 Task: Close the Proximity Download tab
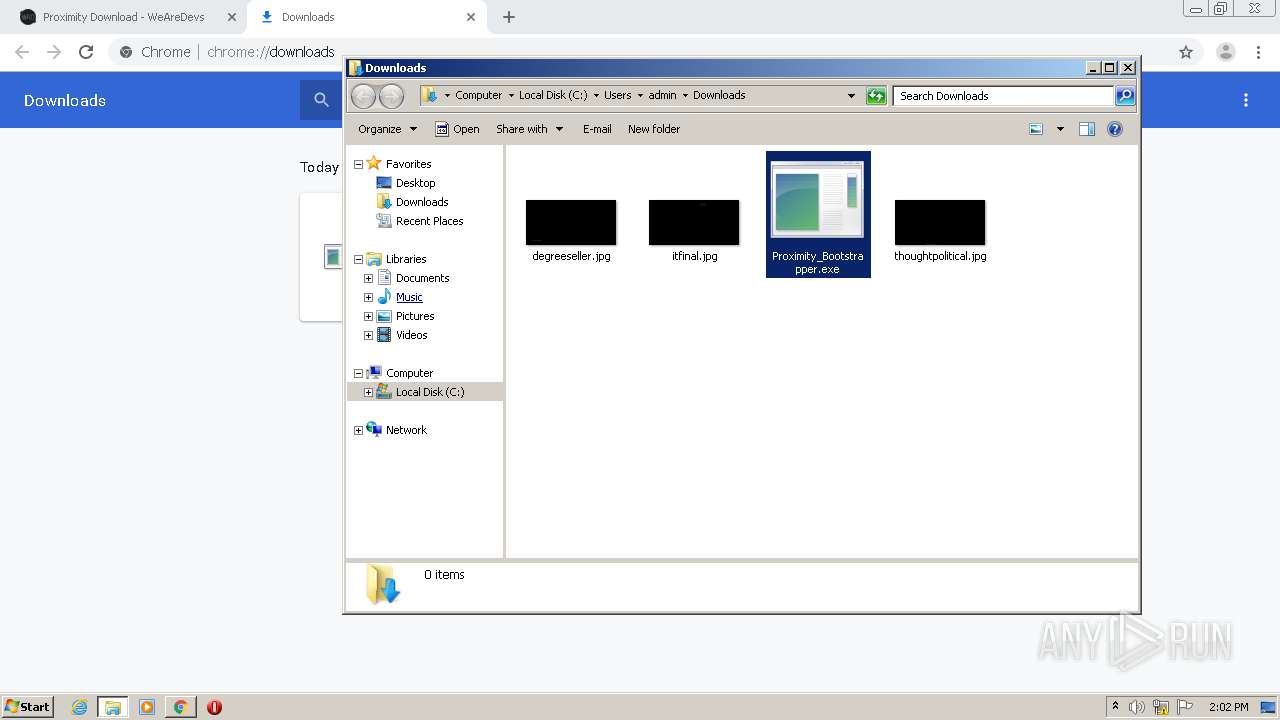pos(232,17)
